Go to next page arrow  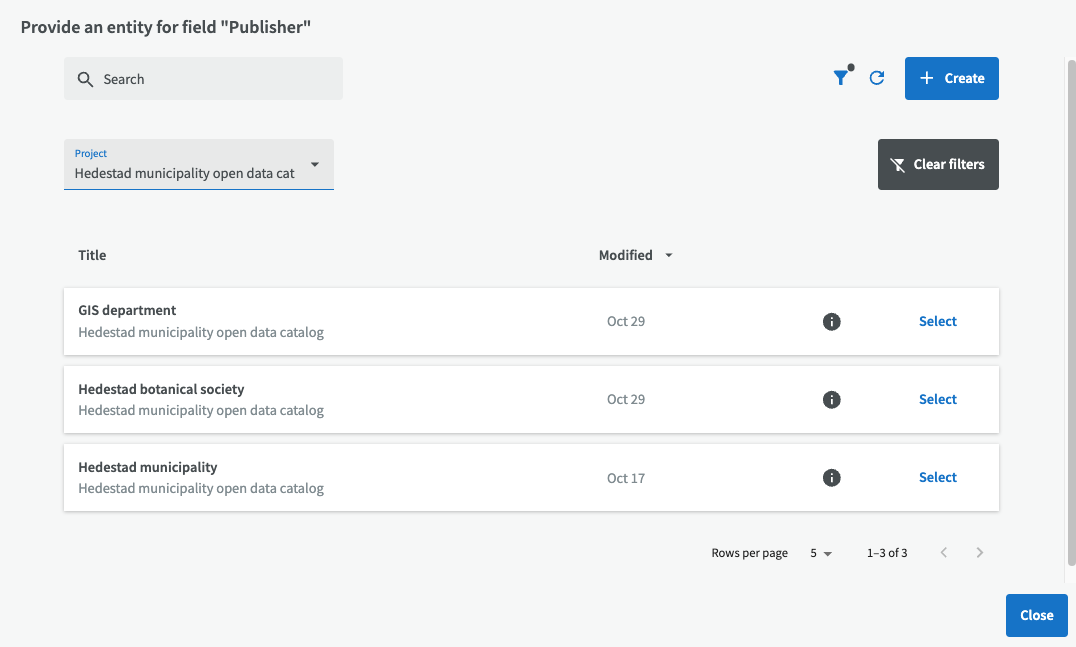(x=980, y=552)
